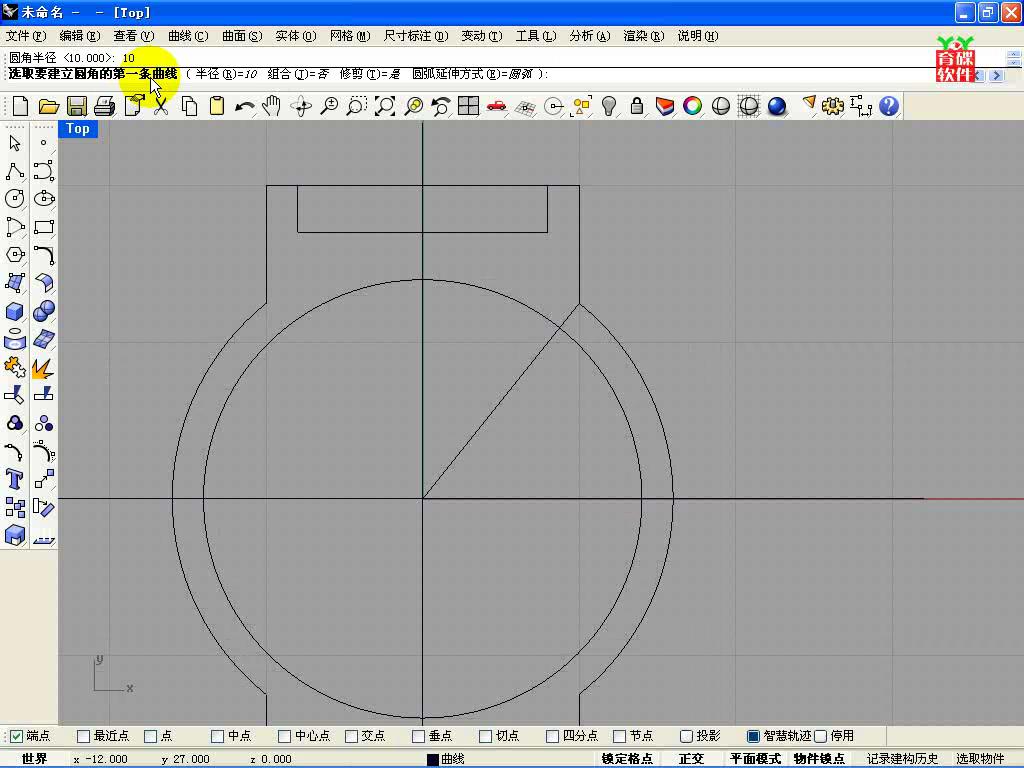Enable the 最近点 osnap checkbox
The image size is (1024, 768).
(x=84, y=736)
